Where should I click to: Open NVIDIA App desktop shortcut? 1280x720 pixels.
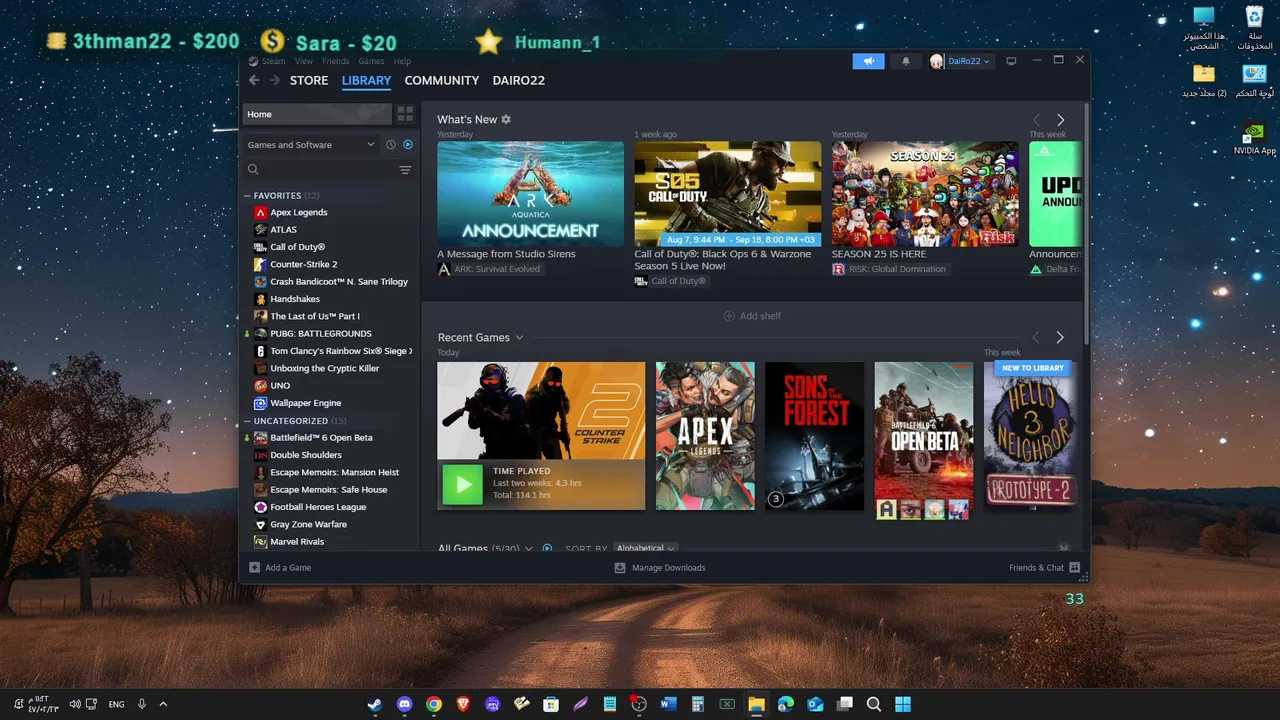click(1254, 138)
